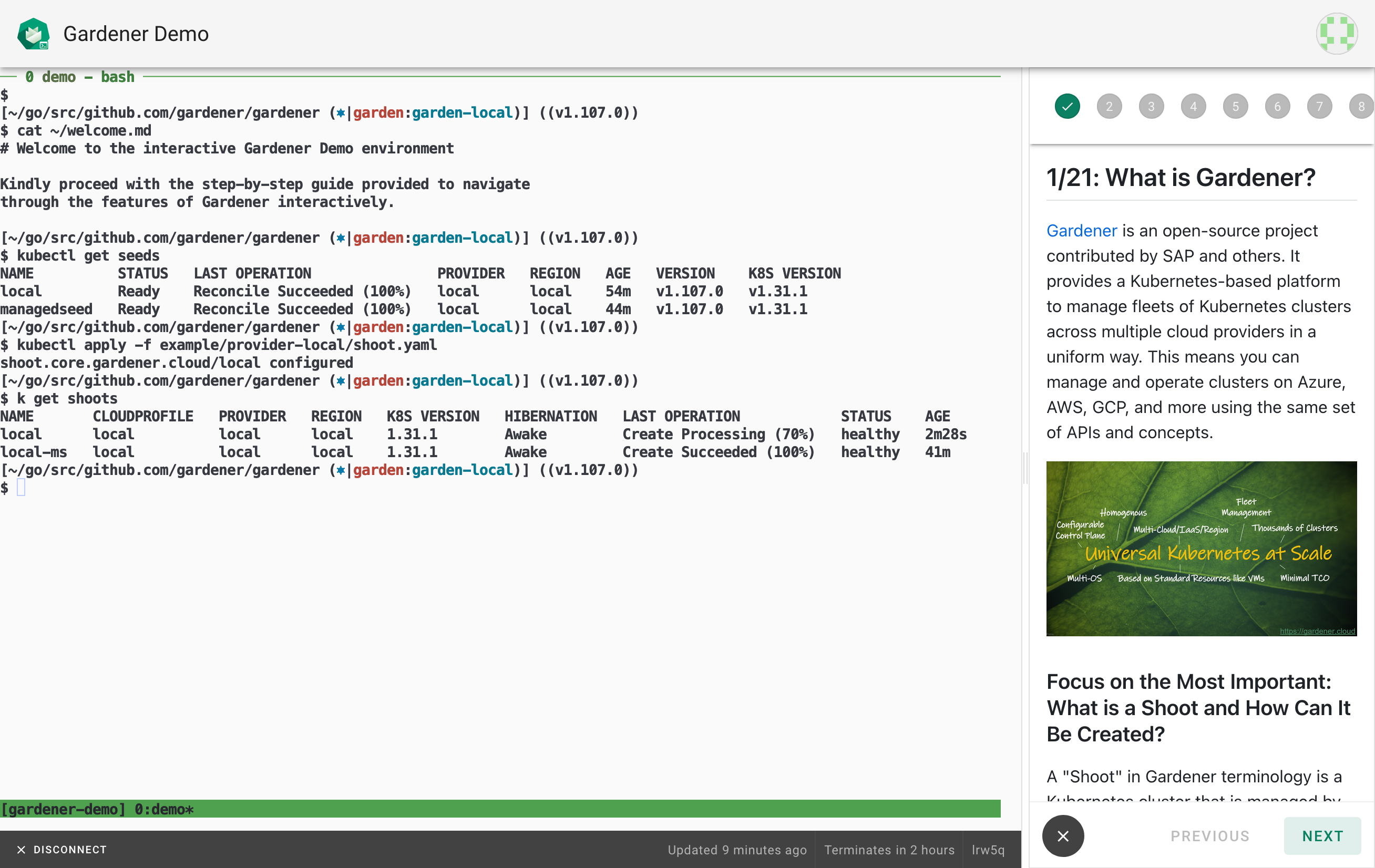Image resolution: width=1375 pixels, height=868 pixels.
Task: Select the completed step 1 checkmark
Action: [1066, 106]
